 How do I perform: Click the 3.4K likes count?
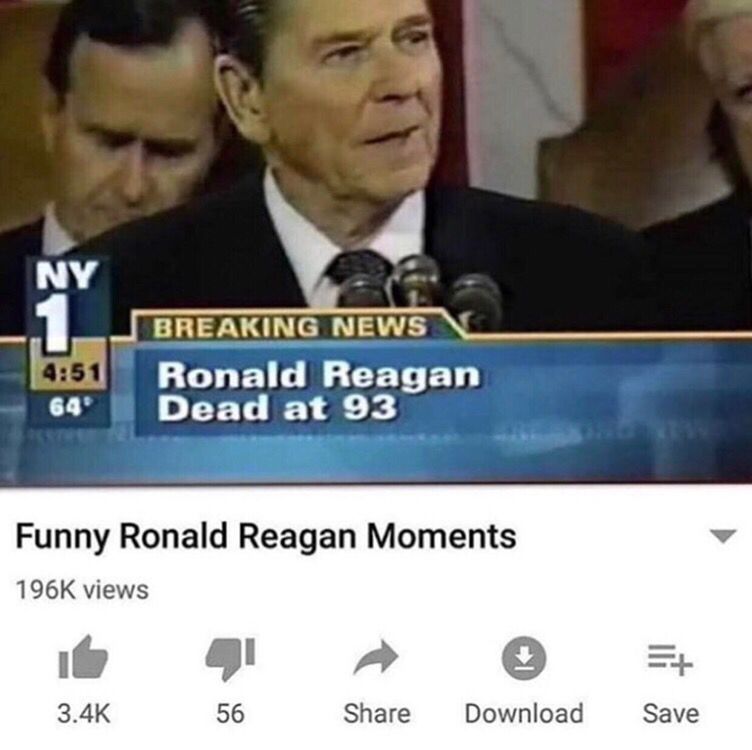click(x=84, y=713)
